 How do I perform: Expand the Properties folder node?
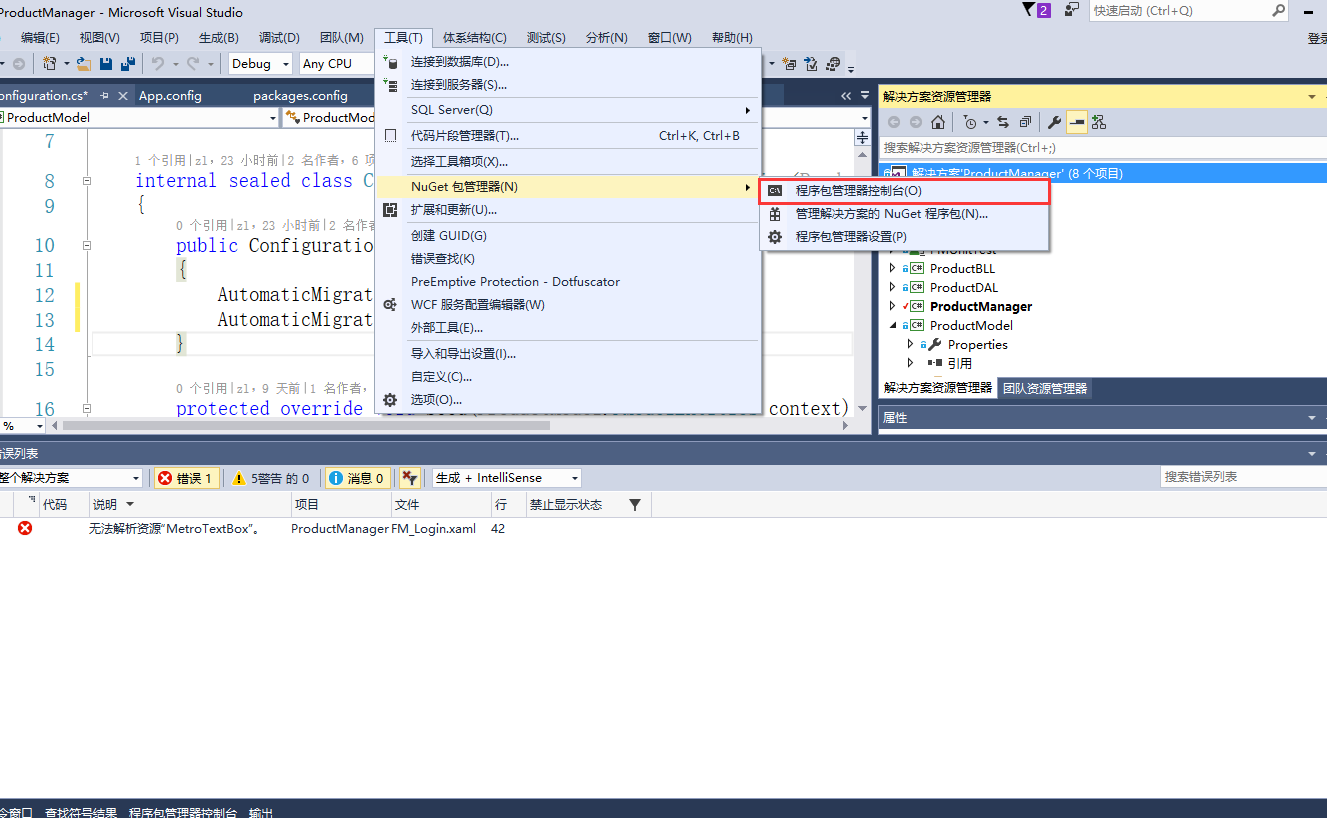pos(910,344)
